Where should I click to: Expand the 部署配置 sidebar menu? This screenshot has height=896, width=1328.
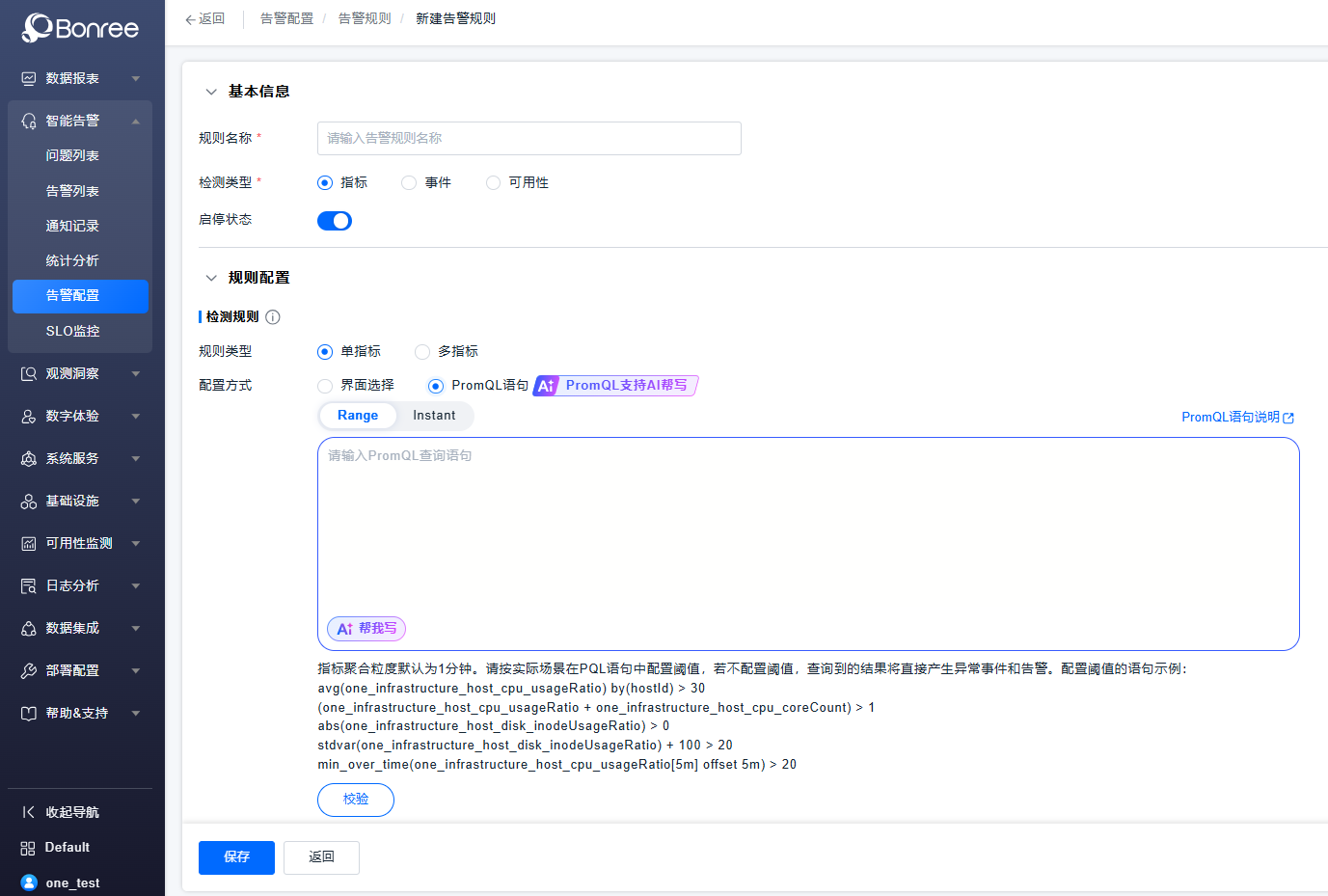click(x=68, y=670)
